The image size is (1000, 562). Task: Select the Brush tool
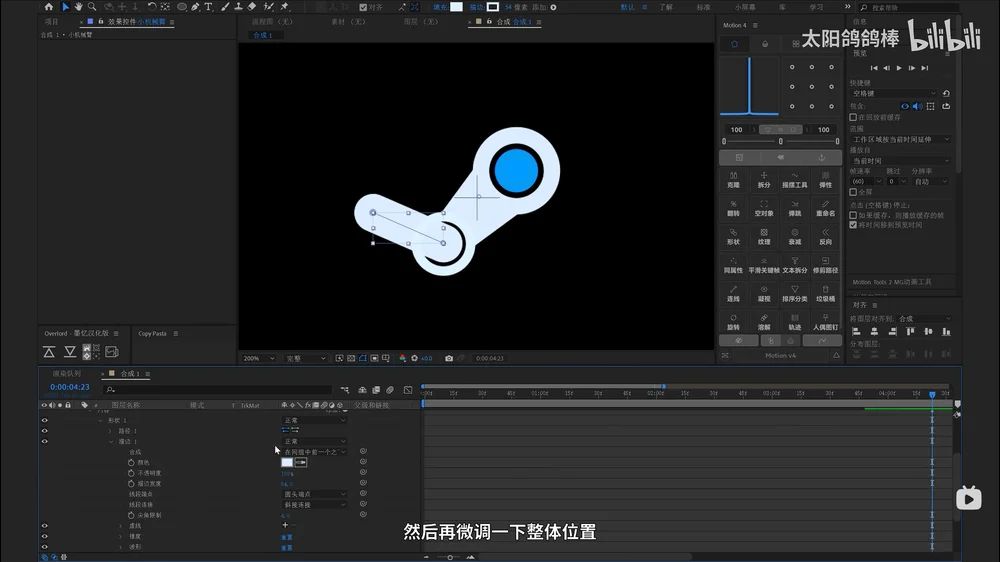(x=224, y=7)
